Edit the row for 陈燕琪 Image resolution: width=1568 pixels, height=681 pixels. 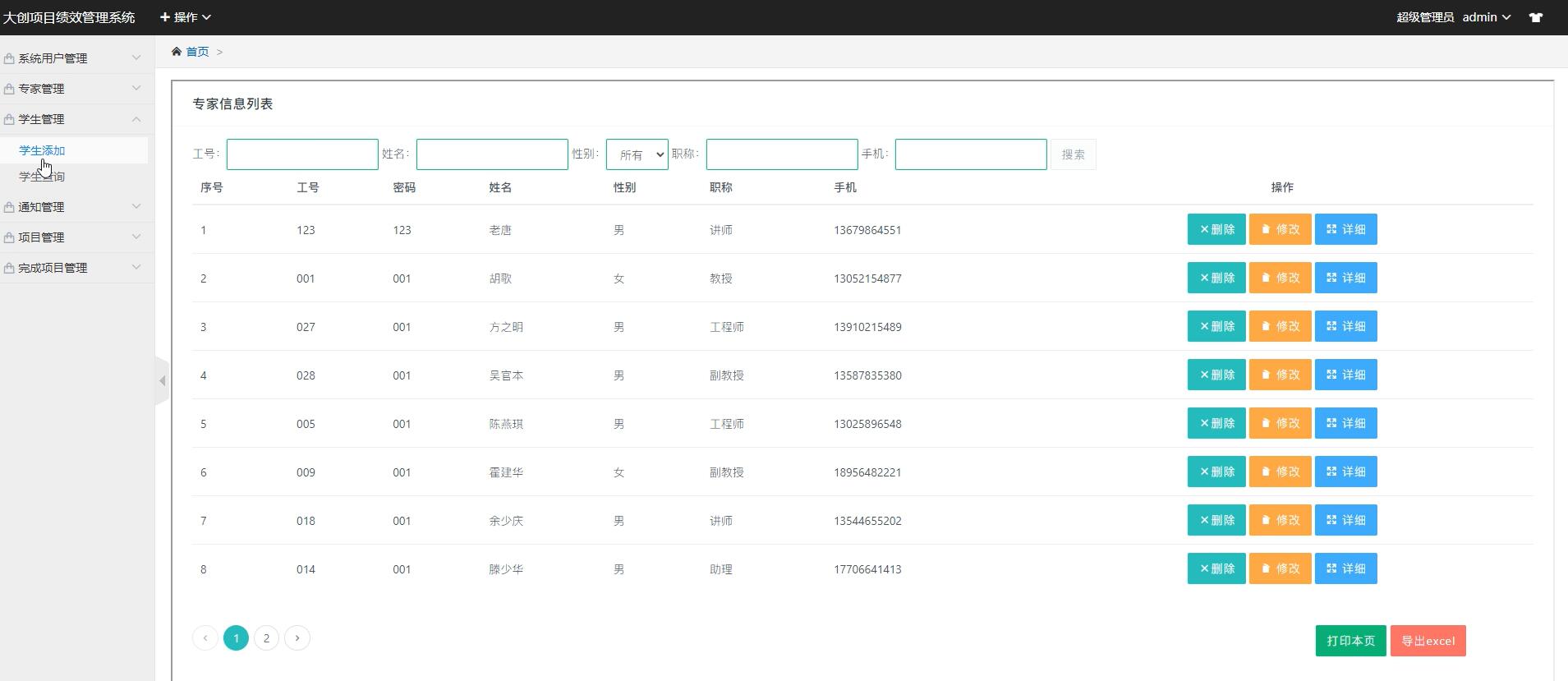pyautogui.click(x=1281, y=423)
